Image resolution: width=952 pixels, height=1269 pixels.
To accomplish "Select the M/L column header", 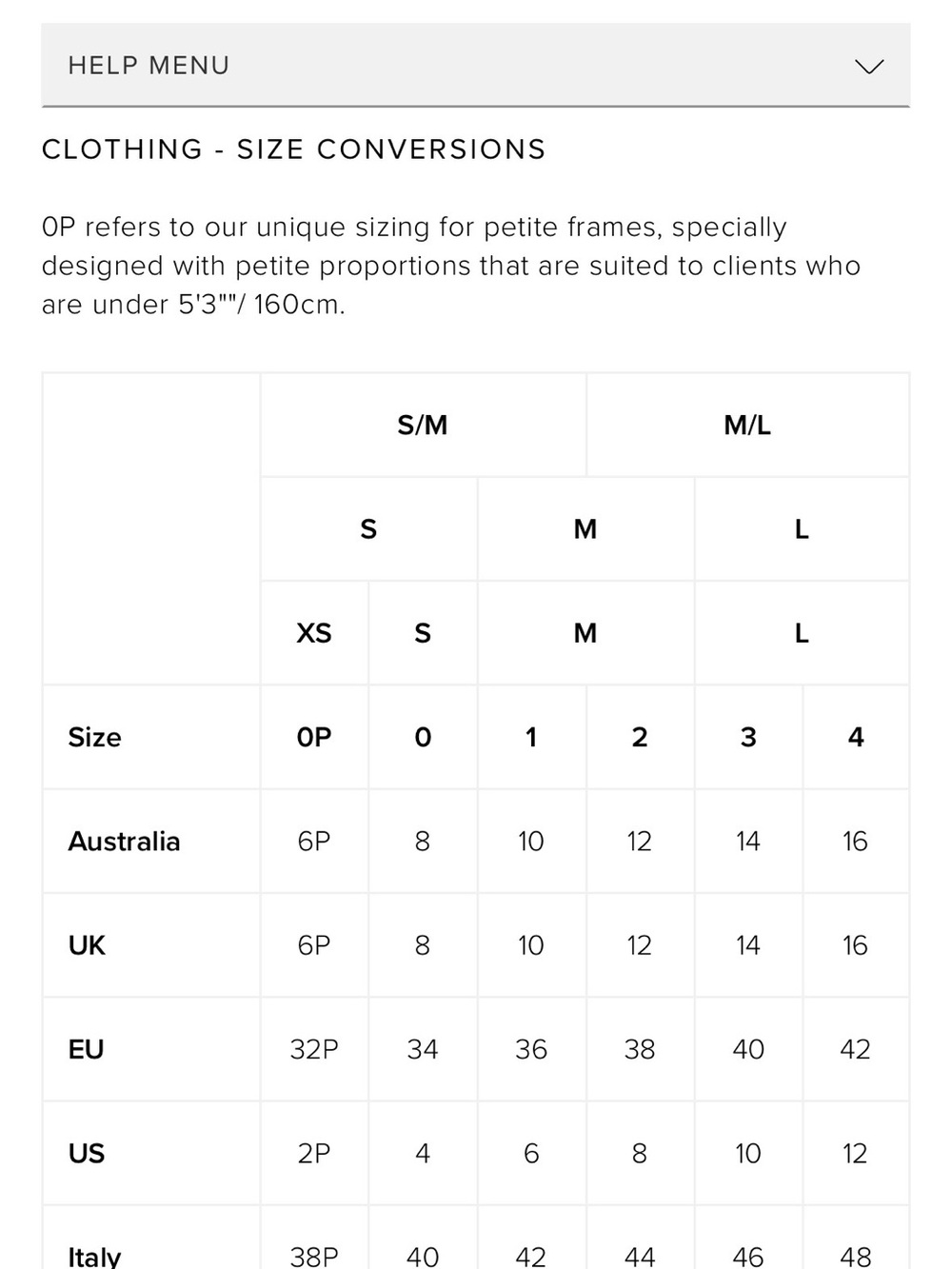I will pos(747,425).
